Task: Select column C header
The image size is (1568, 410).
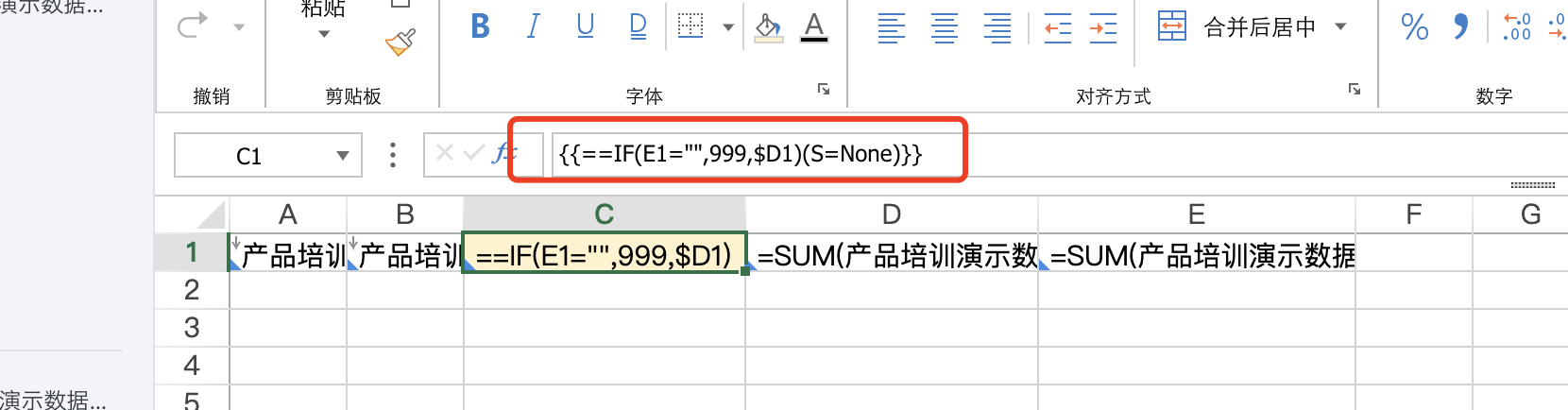Action: click(605, 214)
